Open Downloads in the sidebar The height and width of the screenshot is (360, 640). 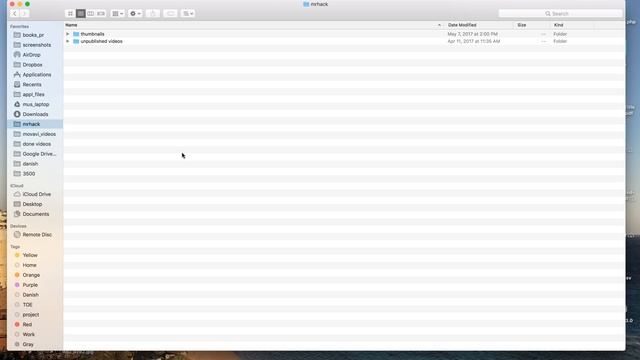tap(35, 114)
